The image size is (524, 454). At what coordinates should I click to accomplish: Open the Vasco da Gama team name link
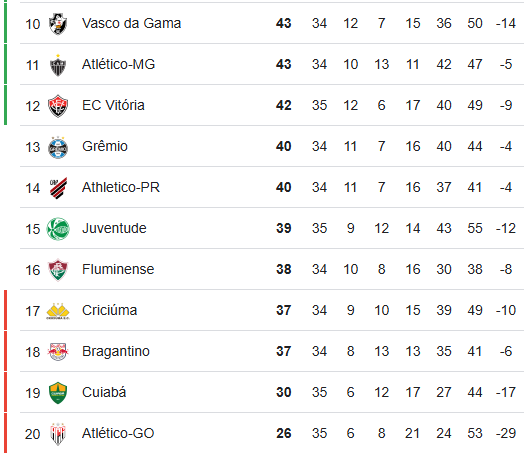(x=131, y=23)
